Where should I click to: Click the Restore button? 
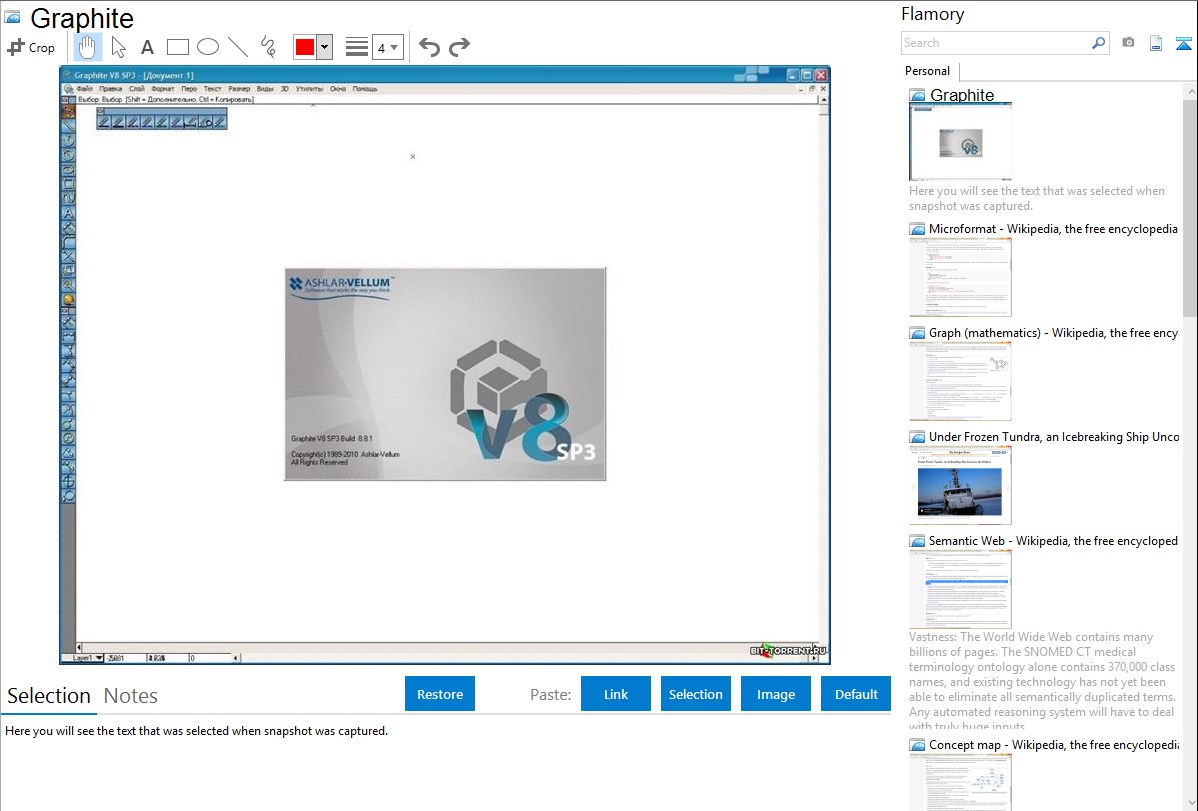click(x=440, y=694)
